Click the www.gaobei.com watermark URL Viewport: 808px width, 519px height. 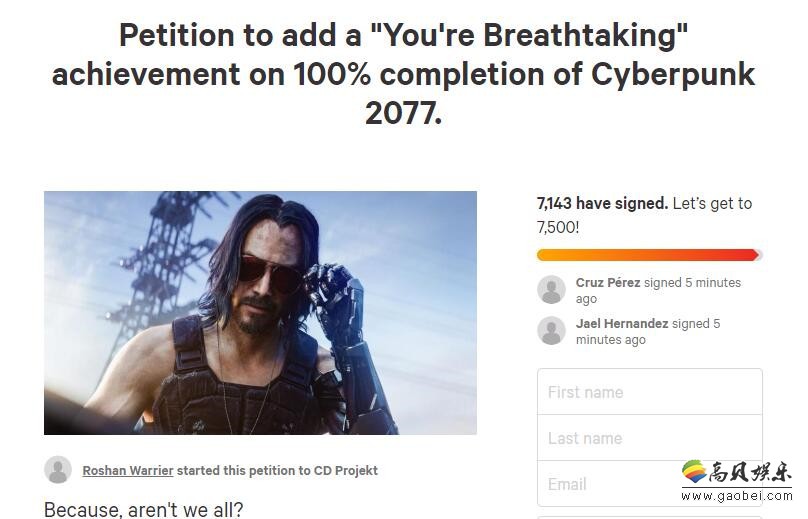[x=736, y=495]
